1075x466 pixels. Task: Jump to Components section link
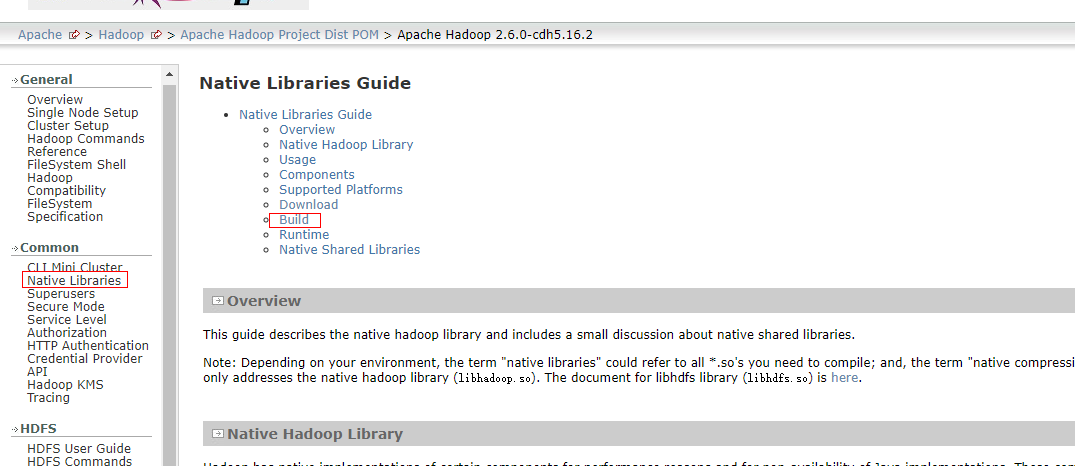316,175
